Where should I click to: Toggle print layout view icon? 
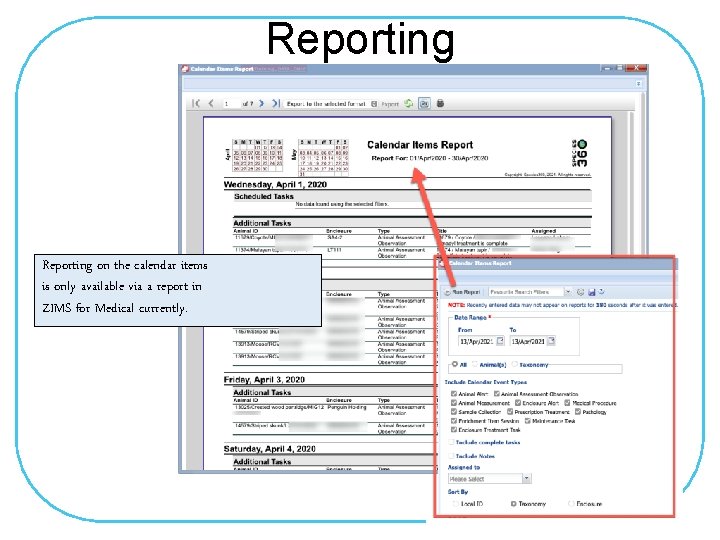(x=424, y=104)
